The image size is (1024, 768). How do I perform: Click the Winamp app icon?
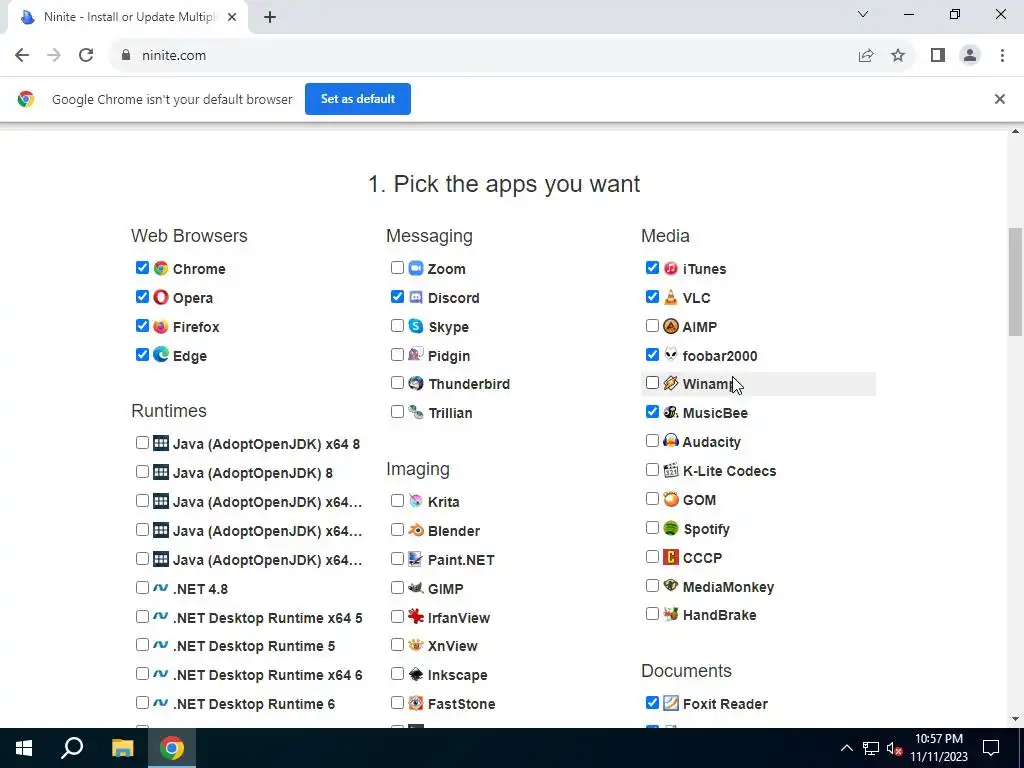tap(671, 383)
